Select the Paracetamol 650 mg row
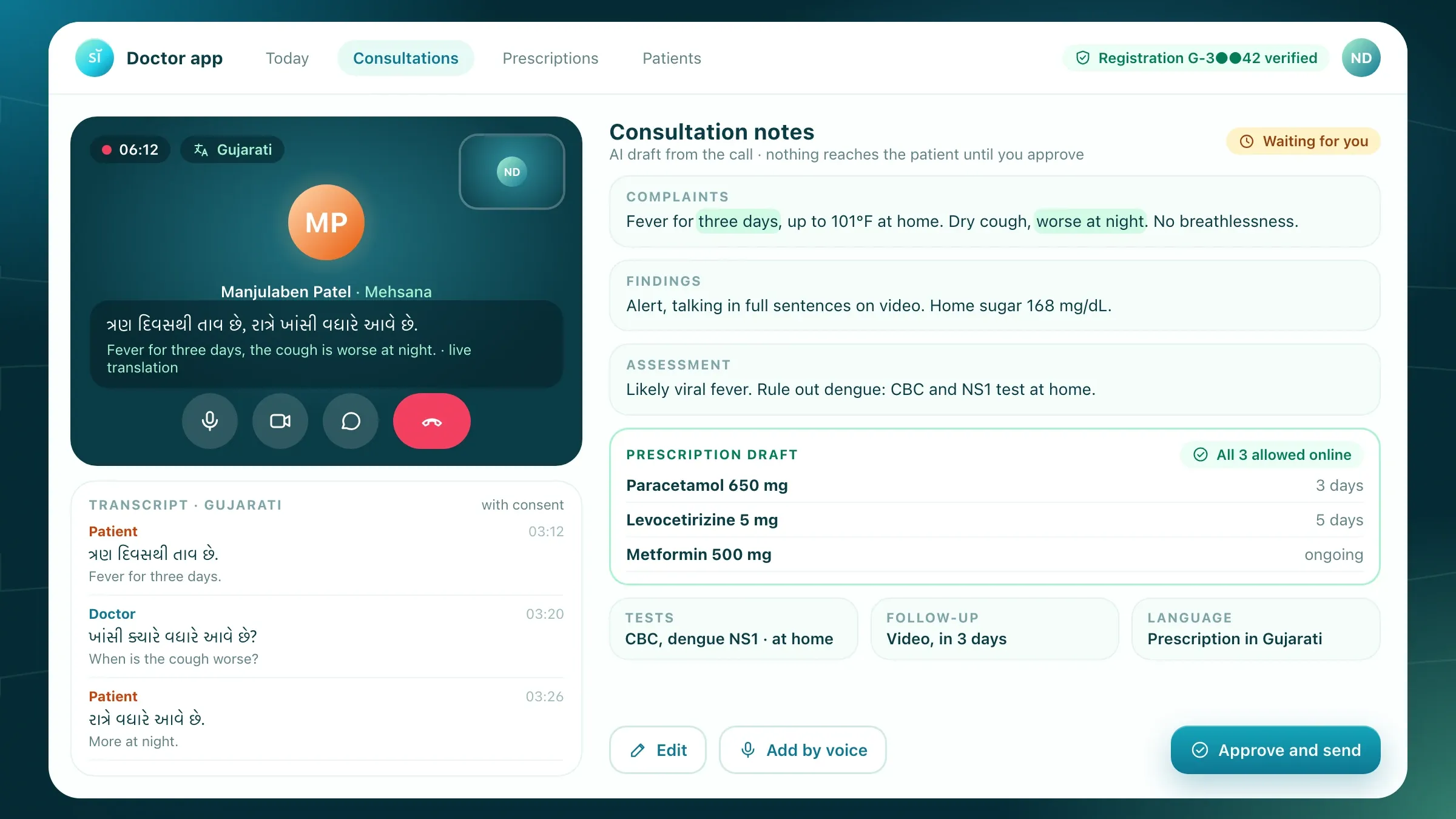Image resolution: width=1456 pixels, height=819 pixels. 994,485
